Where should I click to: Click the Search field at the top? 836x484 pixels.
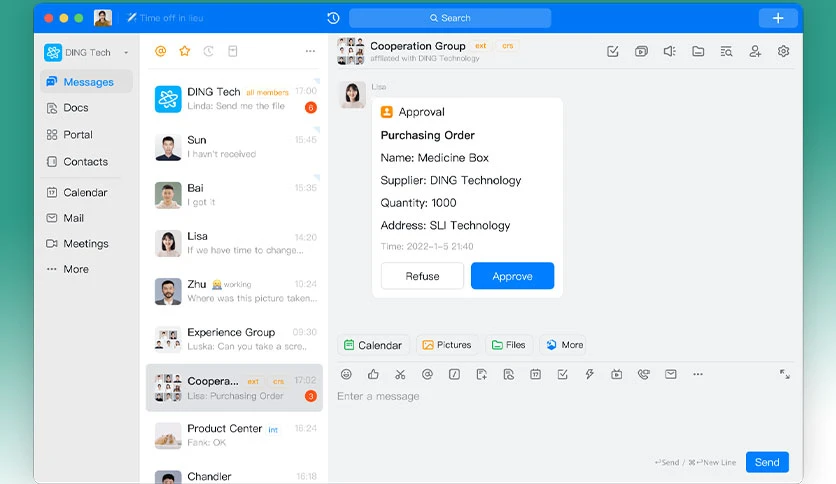(450, 18)
